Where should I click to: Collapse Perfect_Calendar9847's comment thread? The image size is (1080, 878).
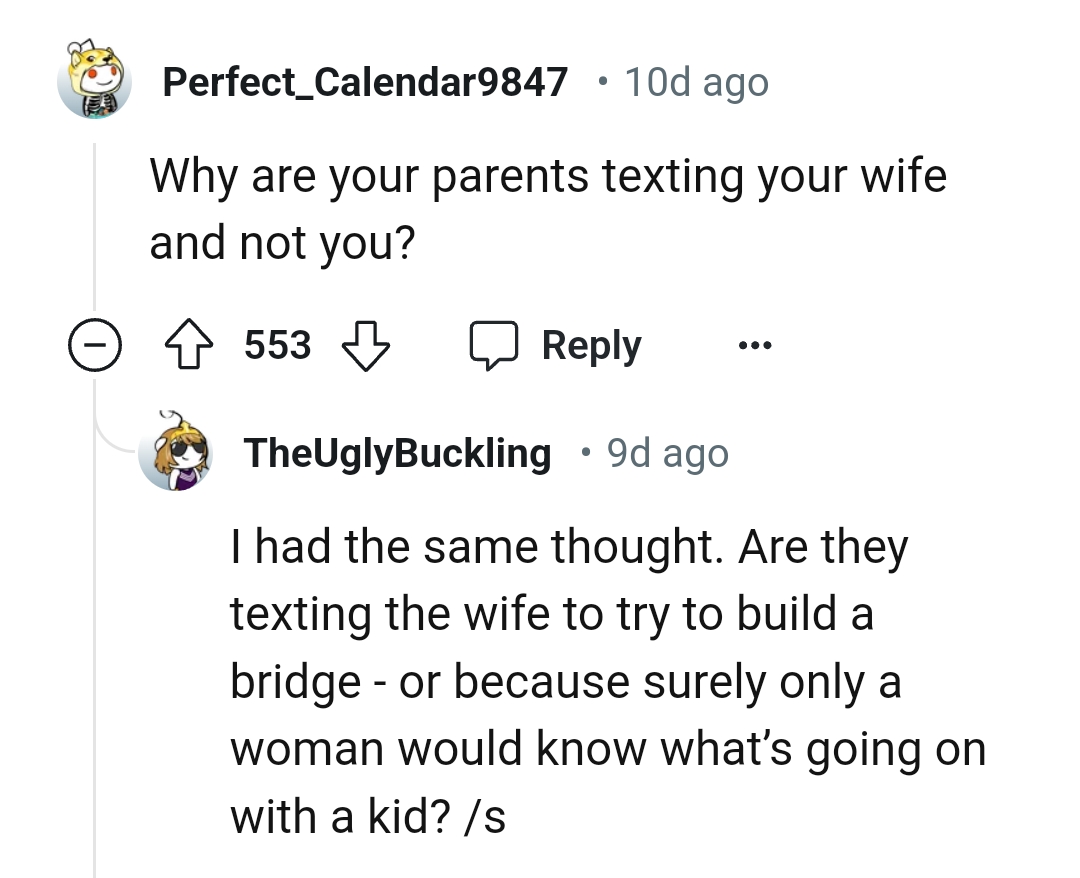tap(95, 345)
